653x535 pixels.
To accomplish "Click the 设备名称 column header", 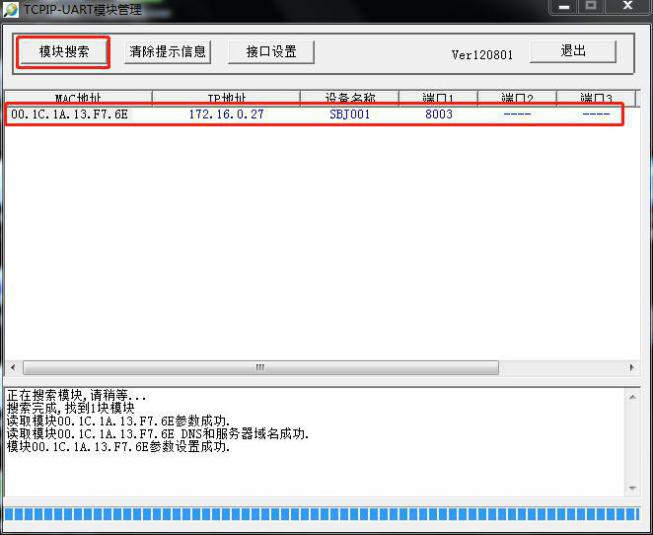I will click(349, 98).
